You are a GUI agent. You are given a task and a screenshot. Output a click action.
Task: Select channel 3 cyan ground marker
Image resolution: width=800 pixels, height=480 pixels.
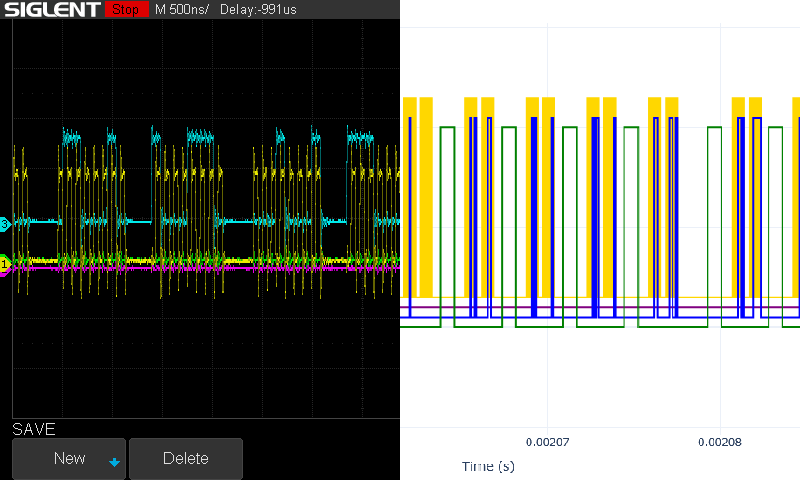[x=5, y=224]
